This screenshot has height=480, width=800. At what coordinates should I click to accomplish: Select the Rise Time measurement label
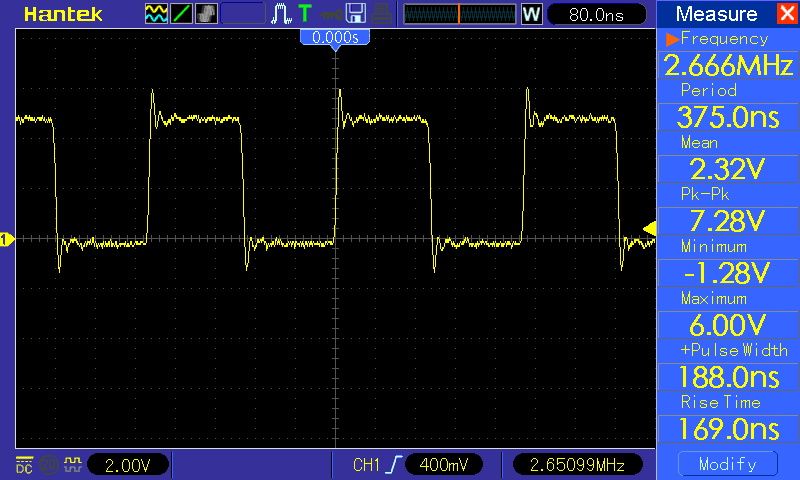720,402
